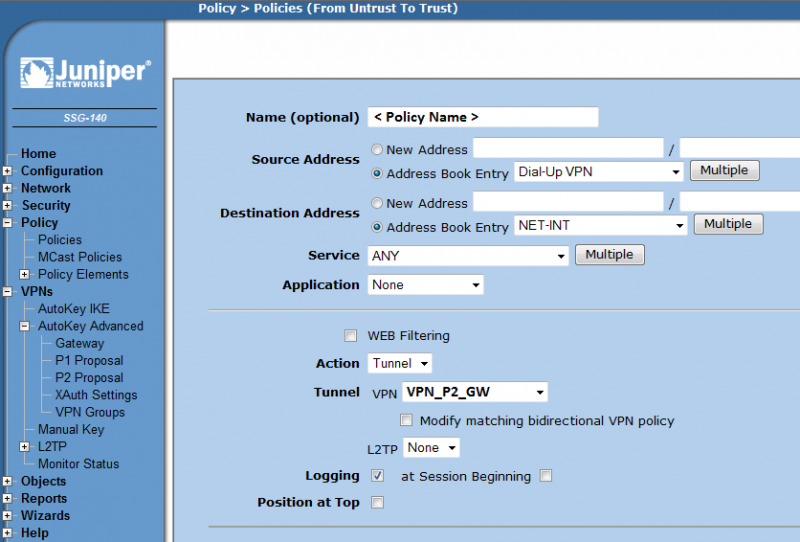Viewport: 800px width, 542px height.
Task: Open the L2TP None dropdown
Action: pyautogui.click(x=431, y=448)
